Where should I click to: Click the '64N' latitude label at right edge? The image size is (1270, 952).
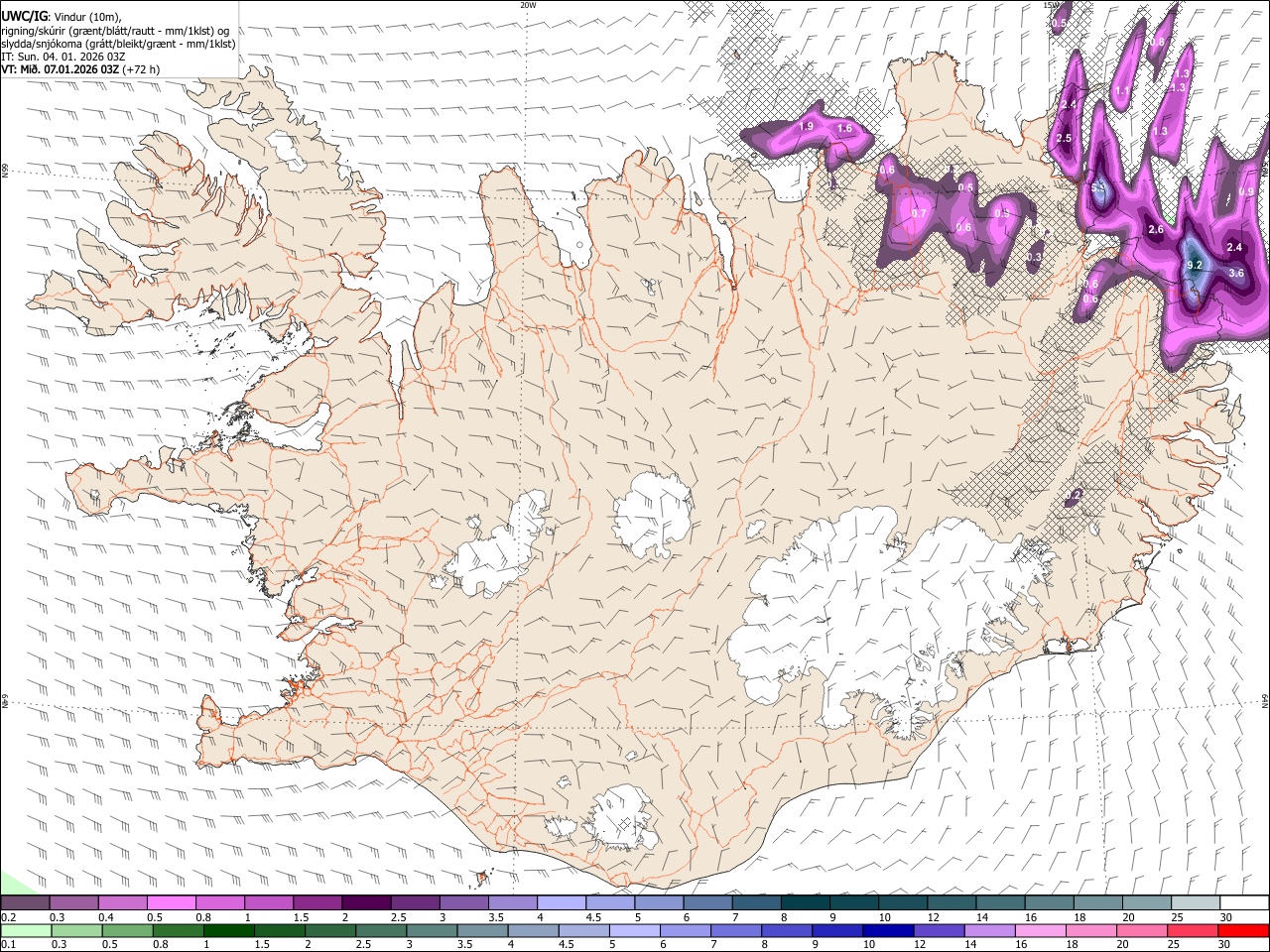pos(1265,700)
